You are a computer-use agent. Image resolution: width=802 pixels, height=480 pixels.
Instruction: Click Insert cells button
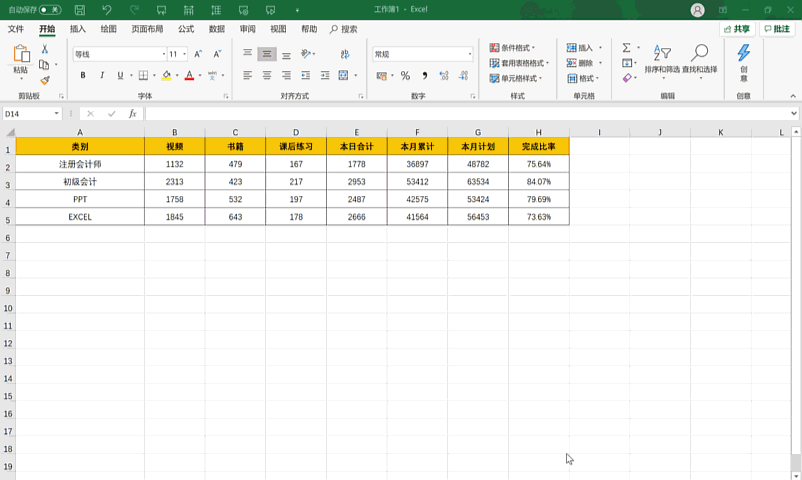[x=580, y=48]
